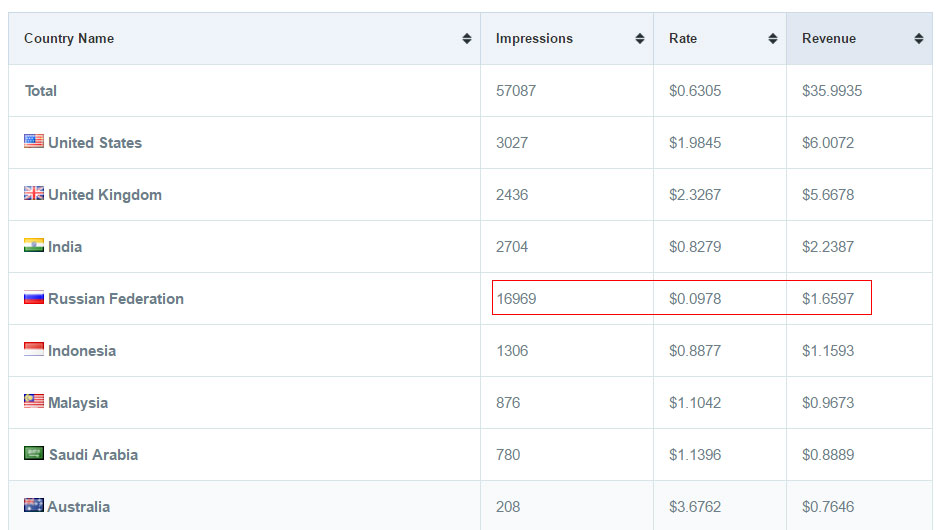Screen dimensions: 942x530
Task: Click Australia's rate value $3.6762
Action: point(695,507)
